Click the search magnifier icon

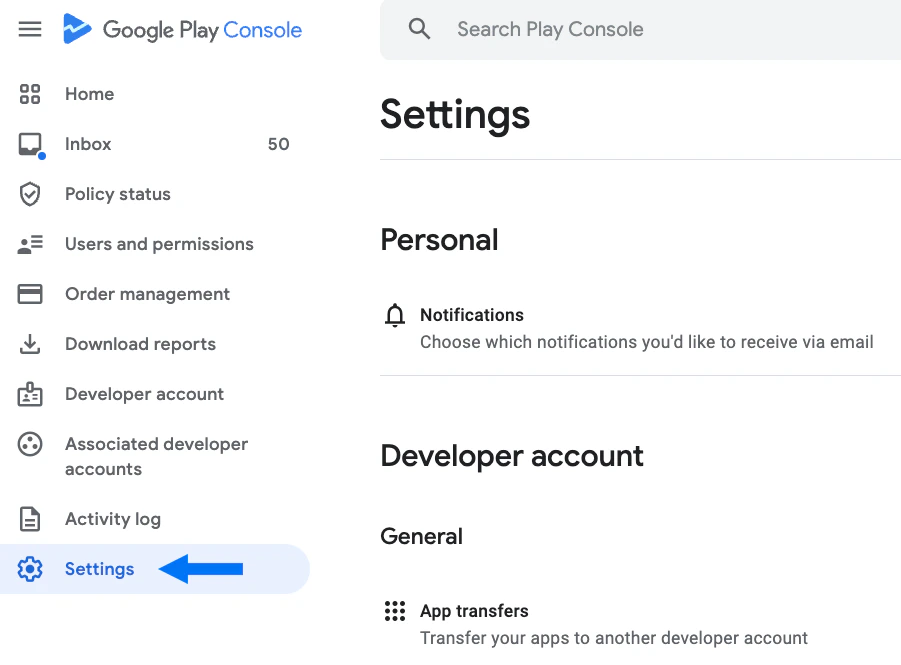point(419,28)
